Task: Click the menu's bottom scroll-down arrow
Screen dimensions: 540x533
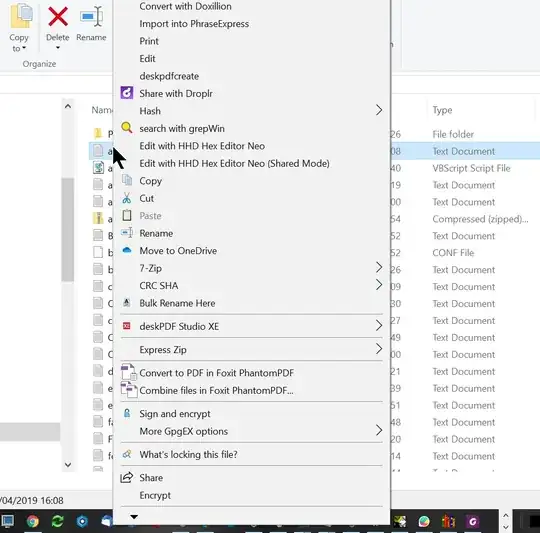Action: (x=134, y=516)
